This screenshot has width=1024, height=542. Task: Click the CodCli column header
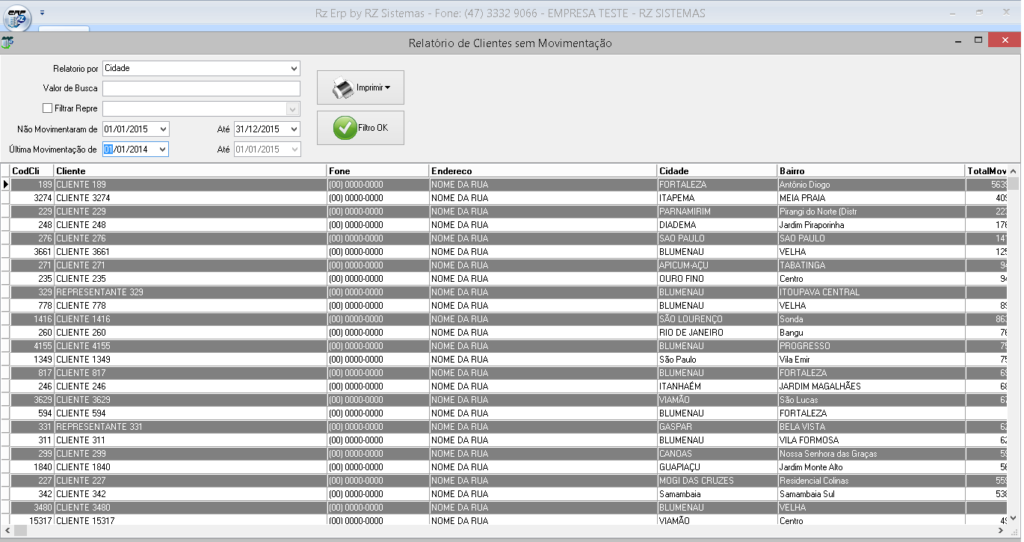click(x=31, y=171)
